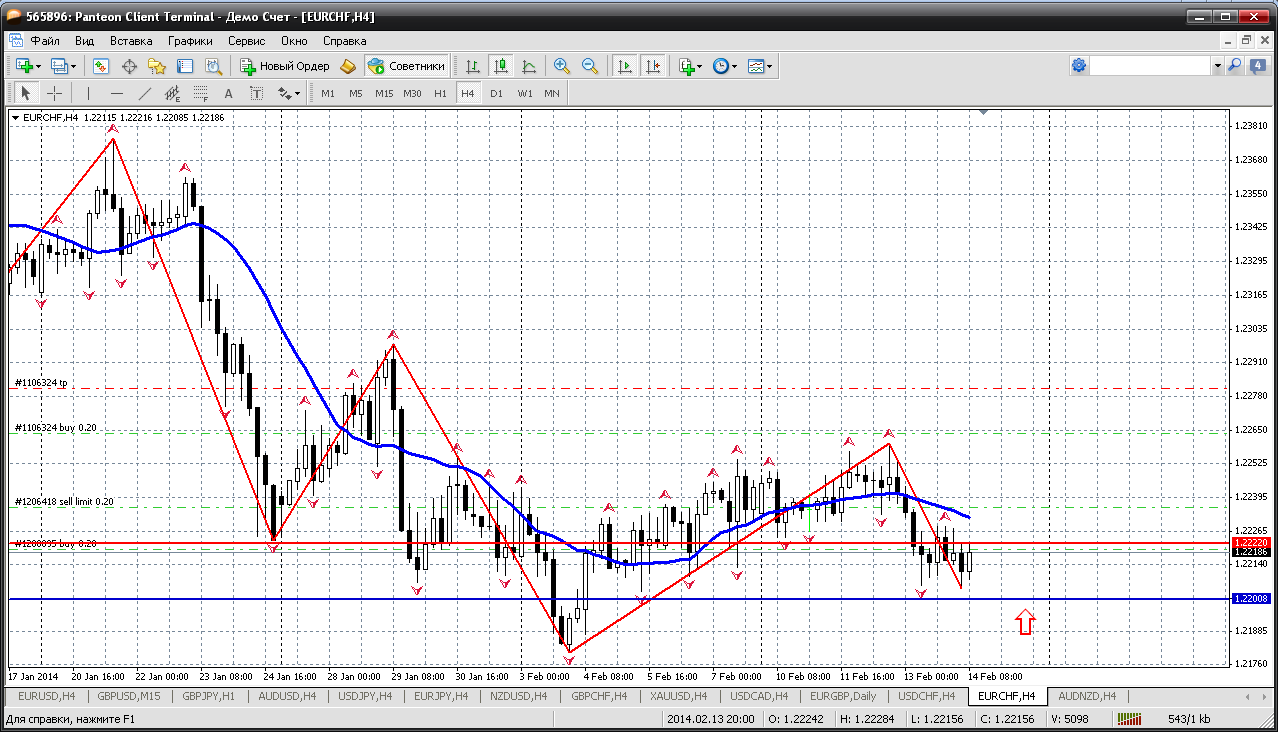
Task: Switch to XAUUSD,H4 chart tab
Action: [678, 696]
